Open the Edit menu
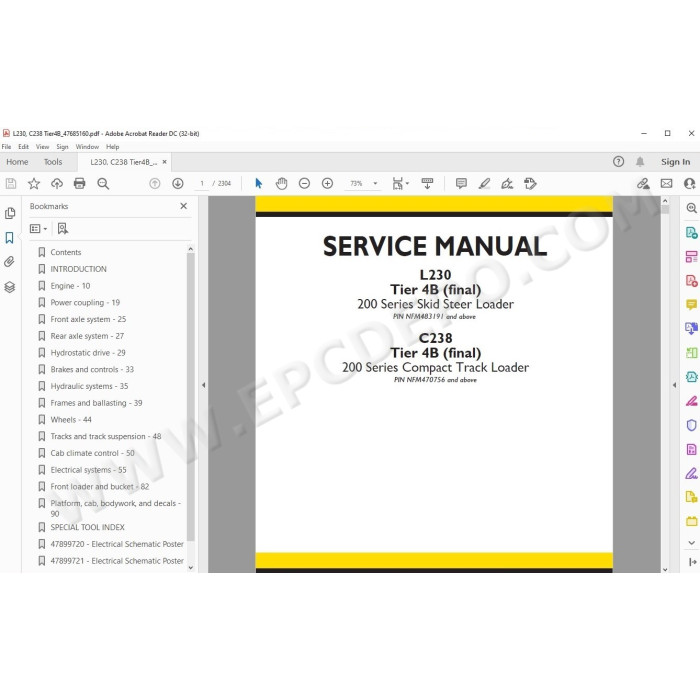This screenshot has height=700, width=700. click(23, 147)
